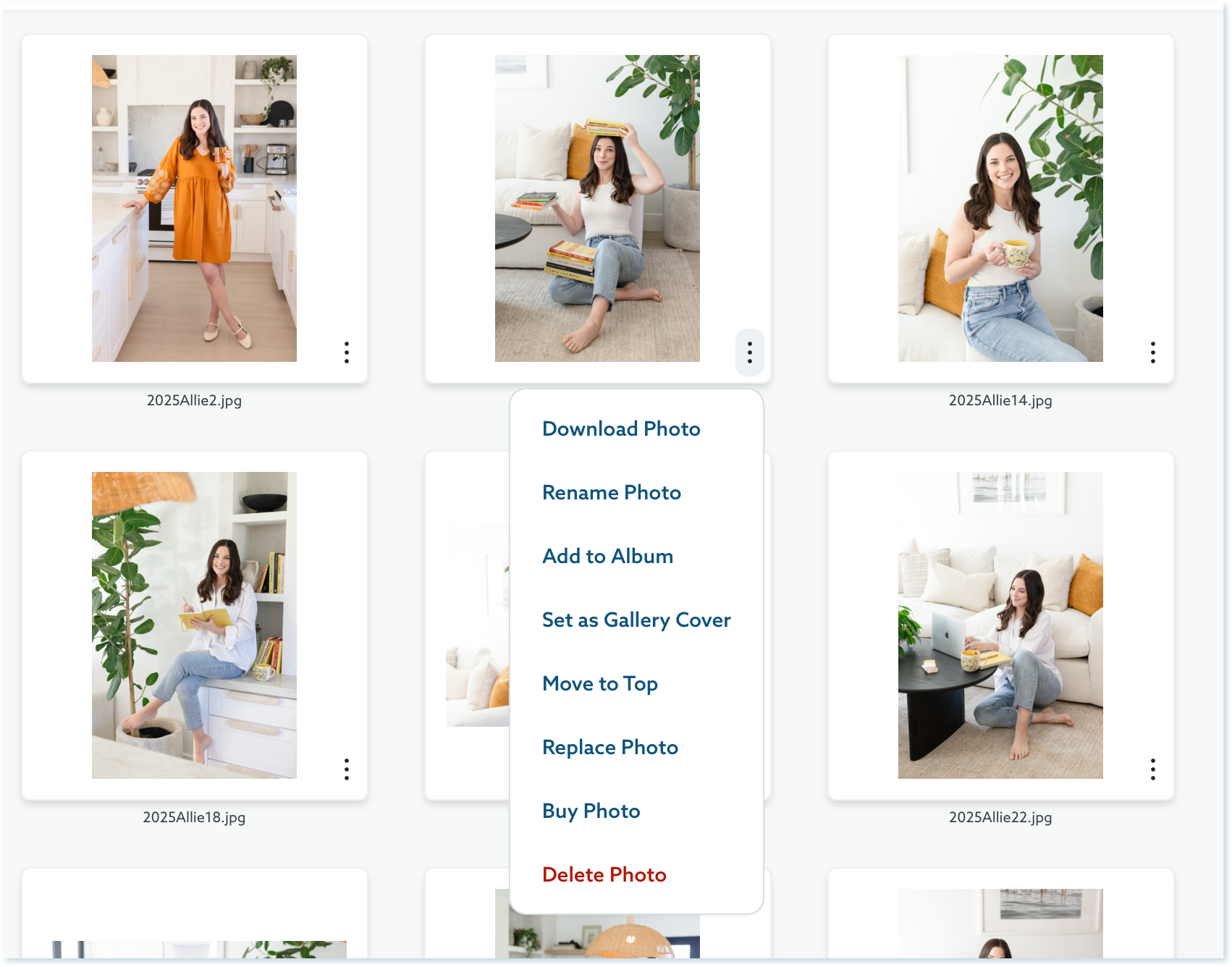Open the photo of woman holding yellow mug
Screen dimensions: 1232x967
tap(1000, 208)
